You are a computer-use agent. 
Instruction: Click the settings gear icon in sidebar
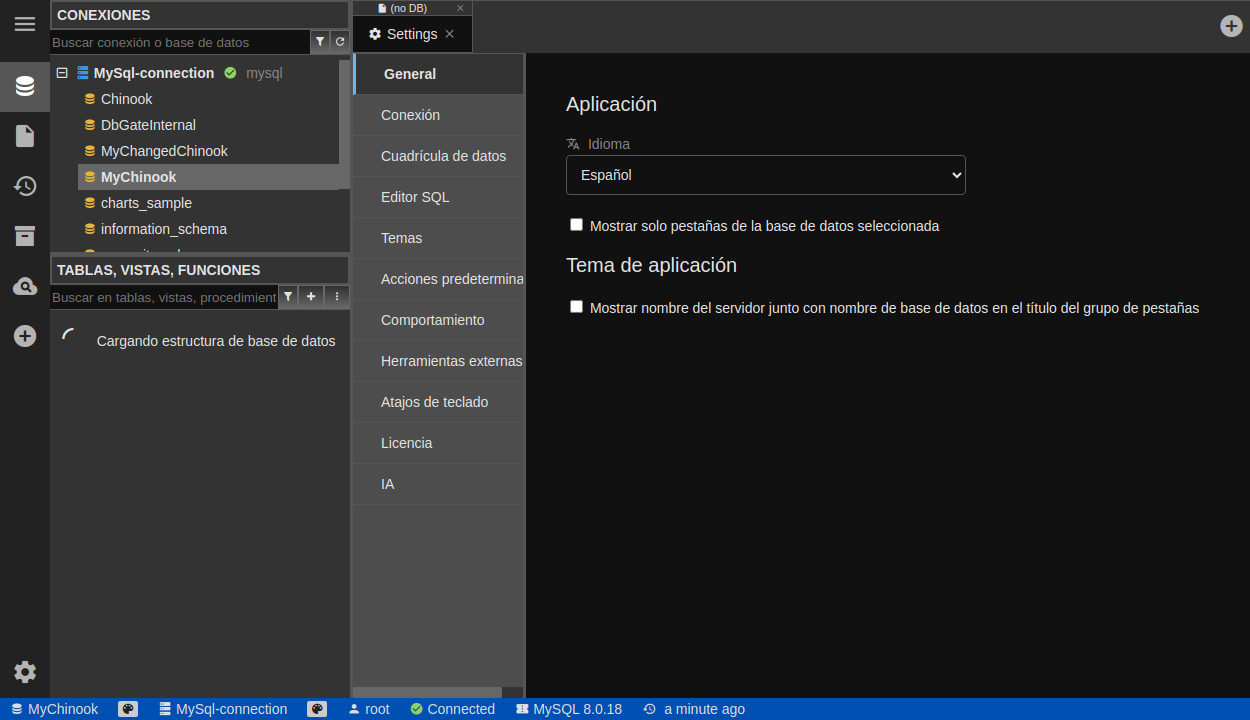[x=25, y=672]
